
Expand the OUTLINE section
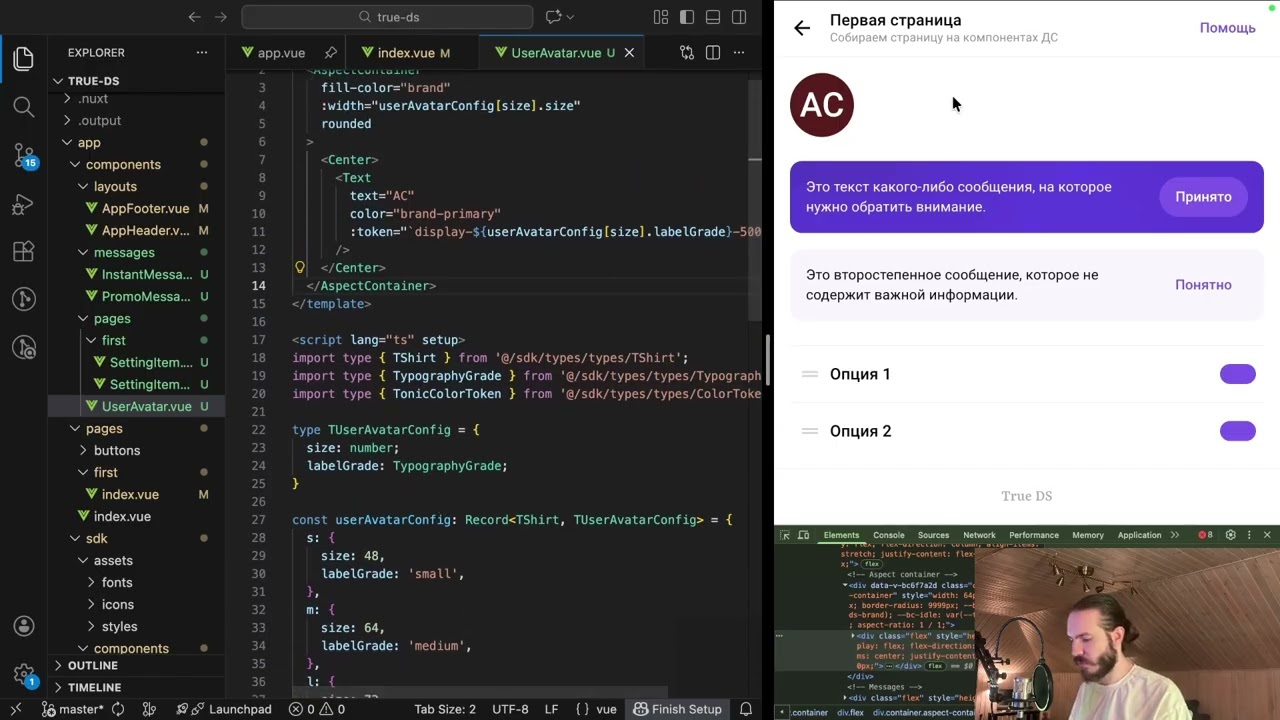136,666
